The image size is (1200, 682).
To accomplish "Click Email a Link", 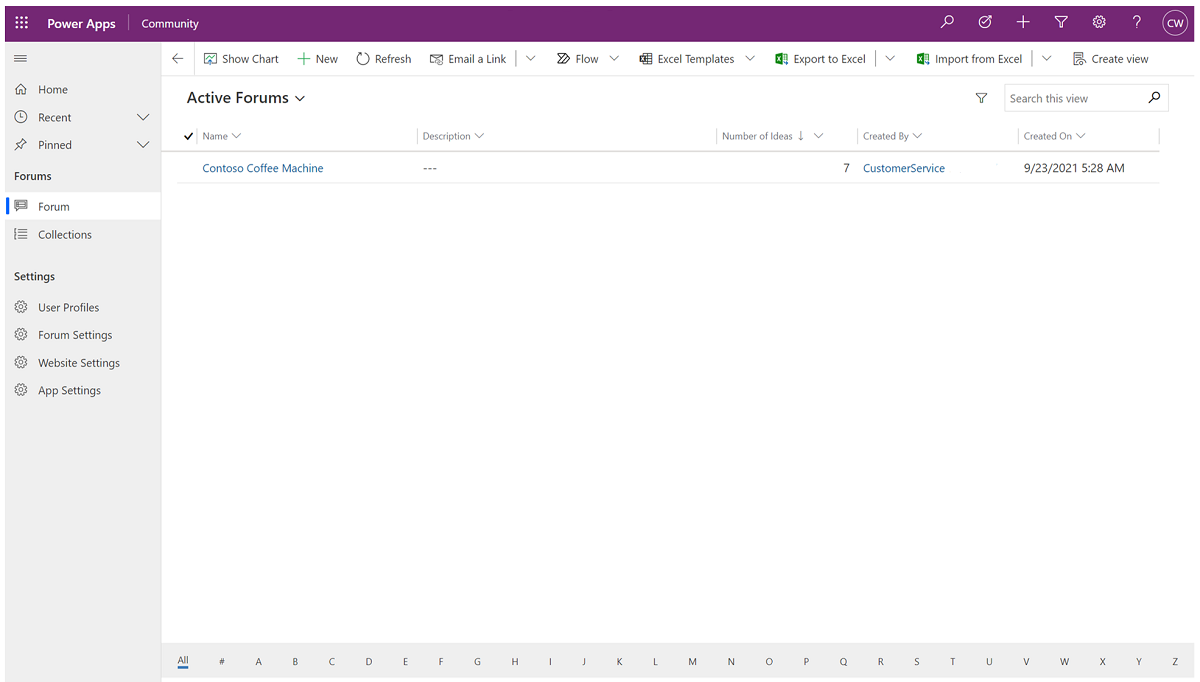I will [x=468, y=59].
